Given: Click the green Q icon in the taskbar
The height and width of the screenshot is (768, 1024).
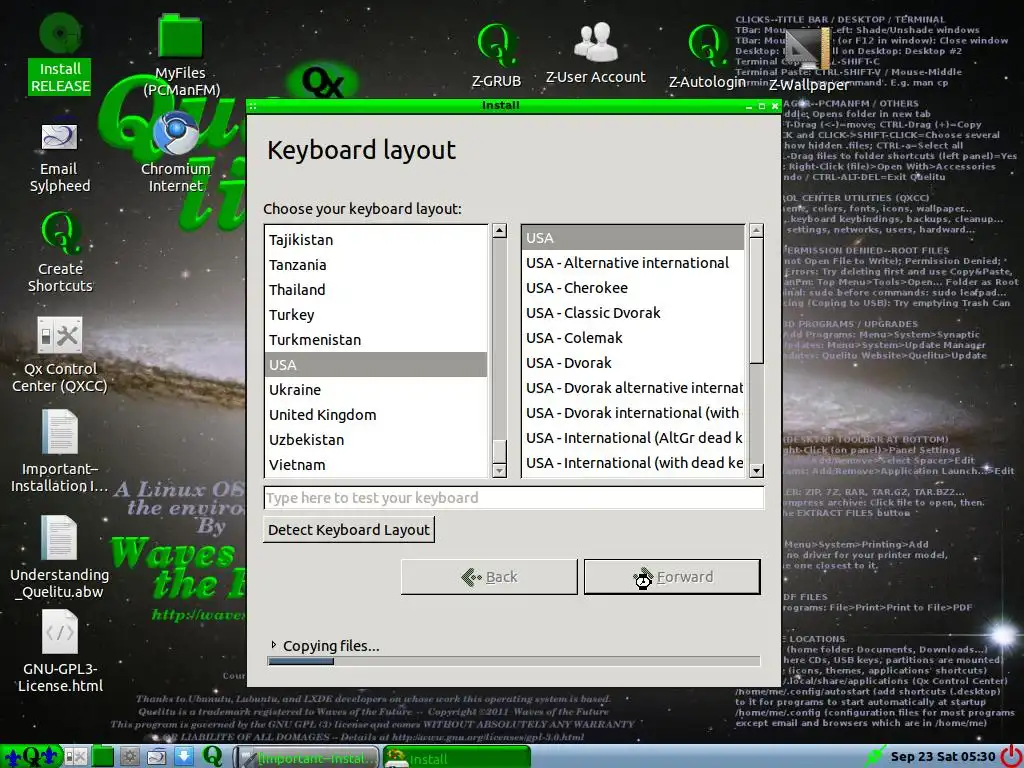Looking at the screenshot, I should (x=212, y=756).
